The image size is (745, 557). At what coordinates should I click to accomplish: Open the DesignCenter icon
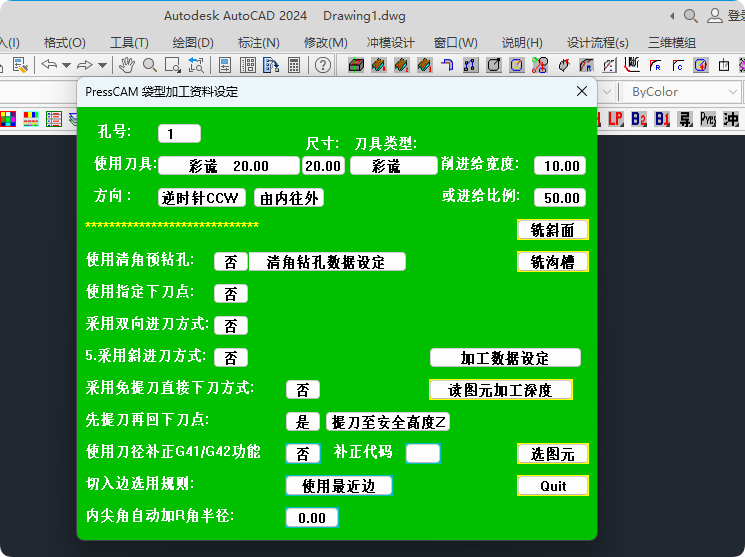pyautogui.click(x=248, y=65)
